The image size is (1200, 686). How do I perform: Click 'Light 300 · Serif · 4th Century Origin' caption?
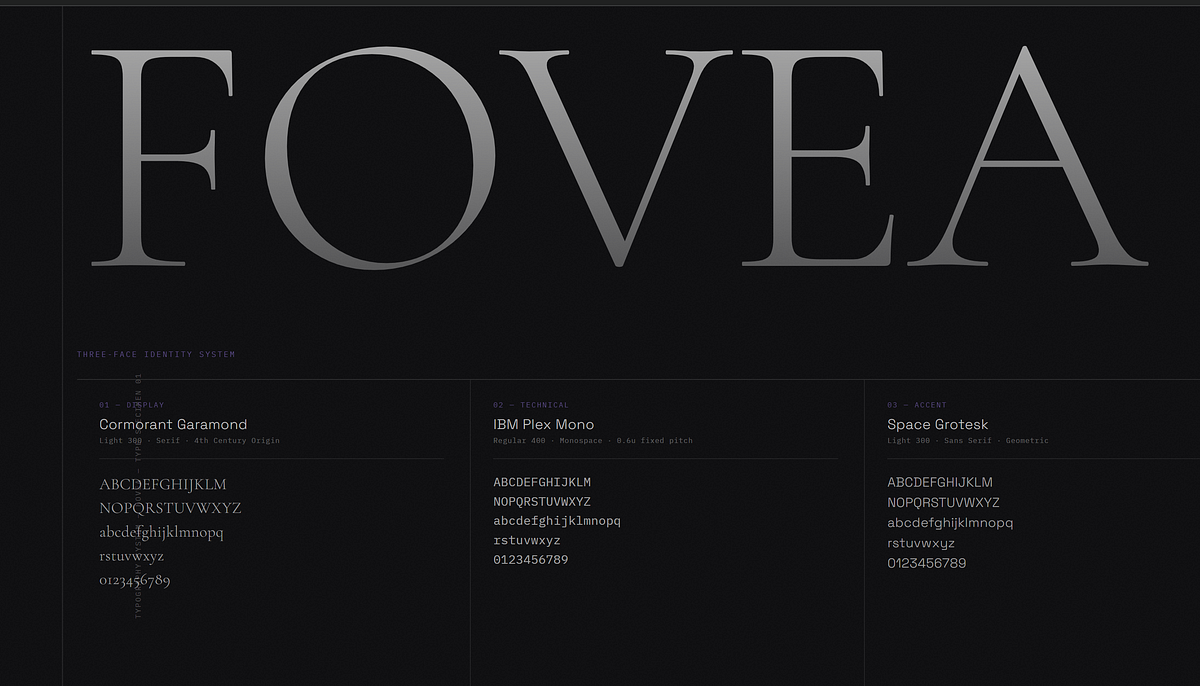pos(190,441)
